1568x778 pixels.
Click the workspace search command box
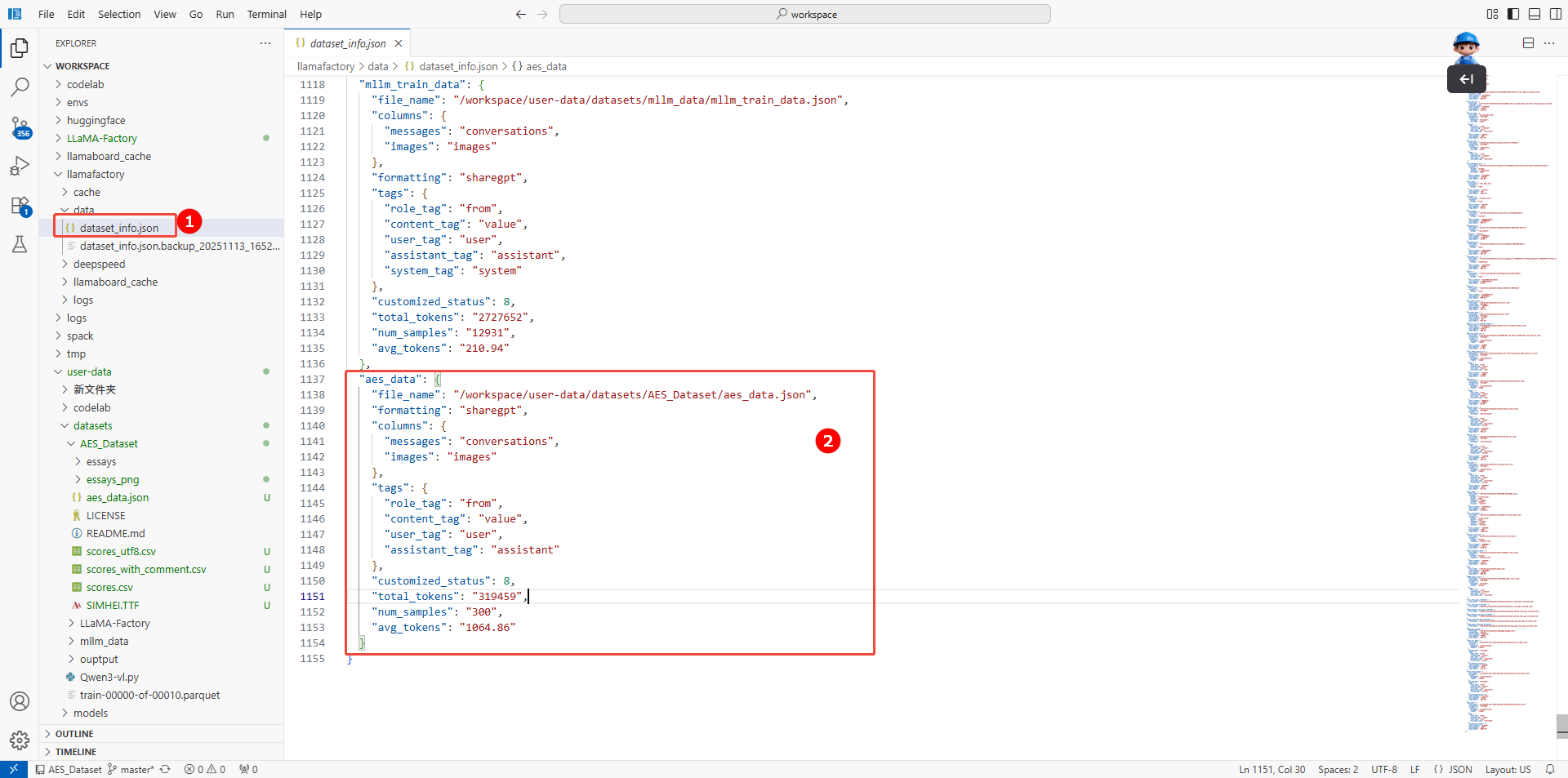(x=804, y=14)
